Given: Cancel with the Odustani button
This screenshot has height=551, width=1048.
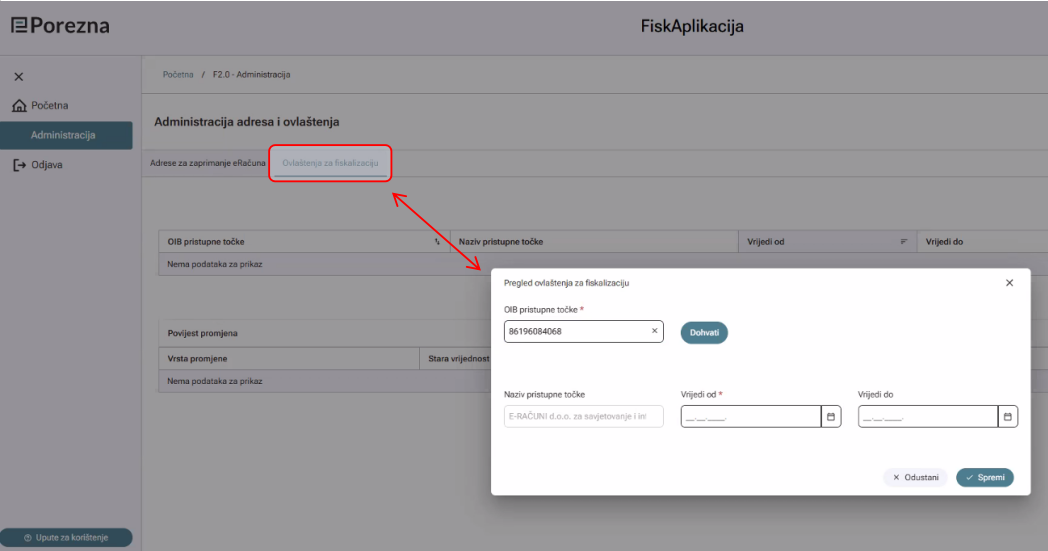Looking at the screenshot, I should (915, 477).
